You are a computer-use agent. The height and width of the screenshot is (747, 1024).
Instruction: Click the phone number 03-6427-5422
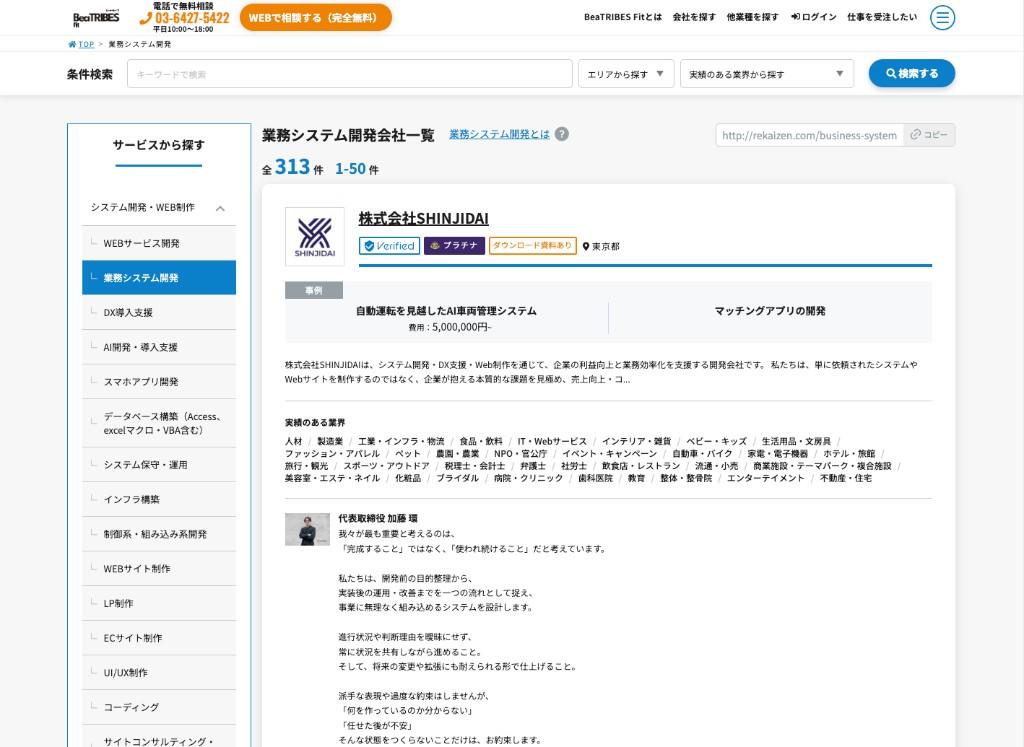click(185, 18)
